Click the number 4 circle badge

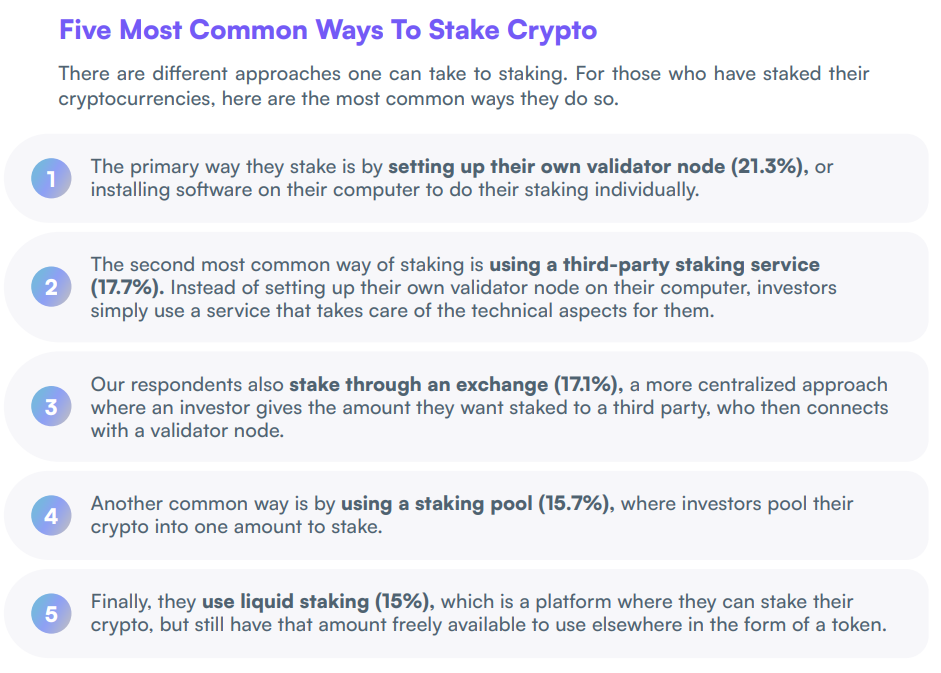(52, 515)
